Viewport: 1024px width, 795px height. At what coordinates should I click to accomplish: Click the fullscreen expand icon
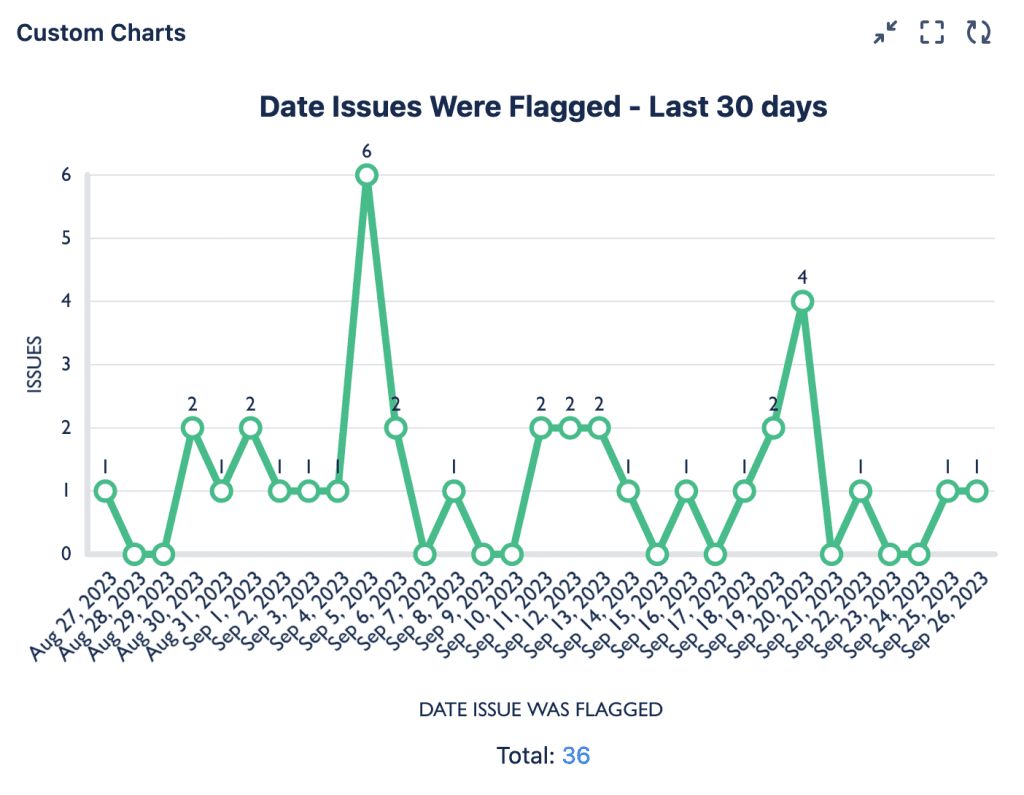(932, 32)
